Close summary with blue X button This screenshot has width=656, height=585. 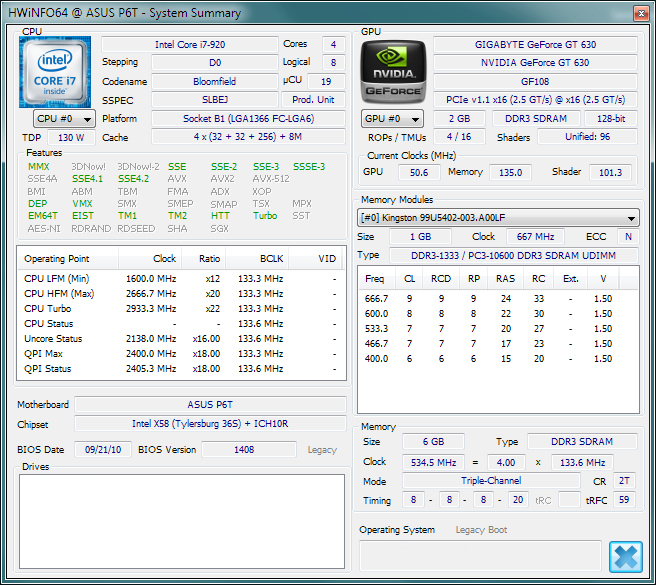click(x=625, y=557)
